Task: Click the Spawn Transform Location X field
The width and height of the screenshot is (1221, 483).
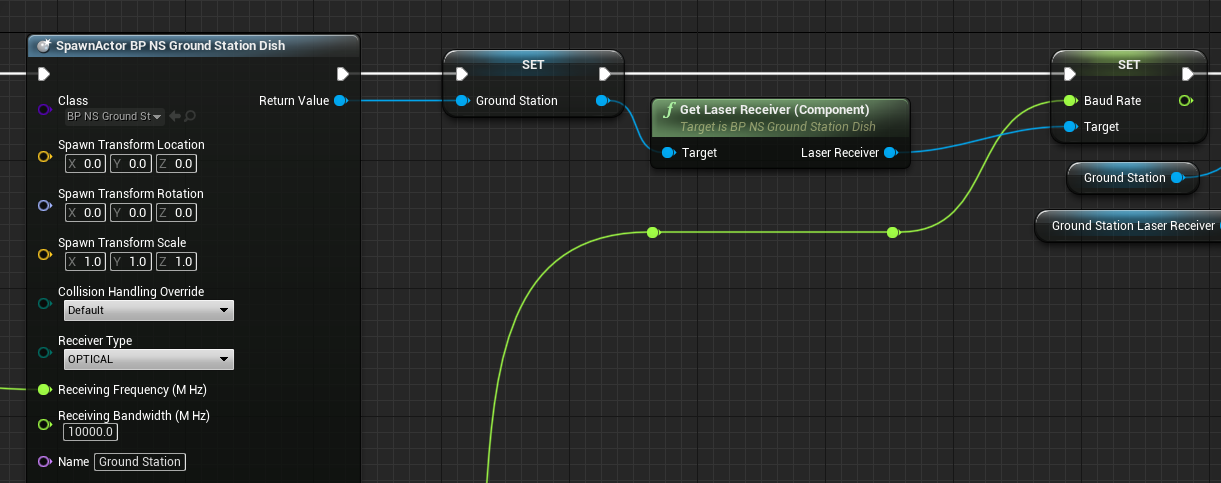Action: coord(86,164)
